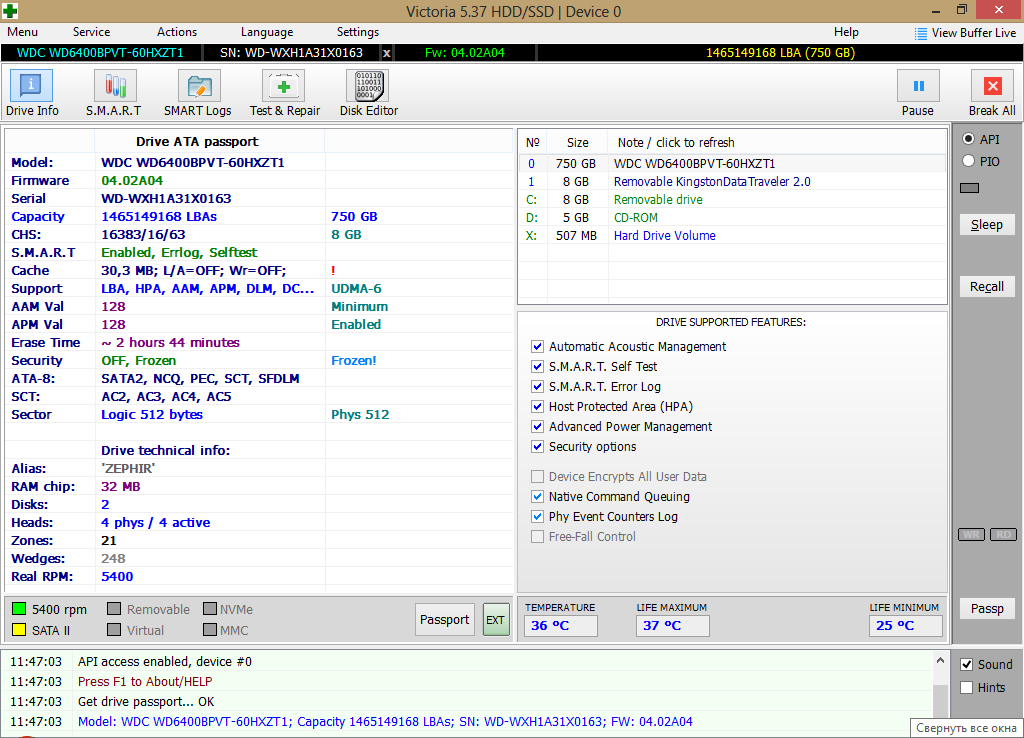Viewport: 1024px width, 738px height.
Task: Toggle Native Command Queuing checkbox
Action: point(537,496)
